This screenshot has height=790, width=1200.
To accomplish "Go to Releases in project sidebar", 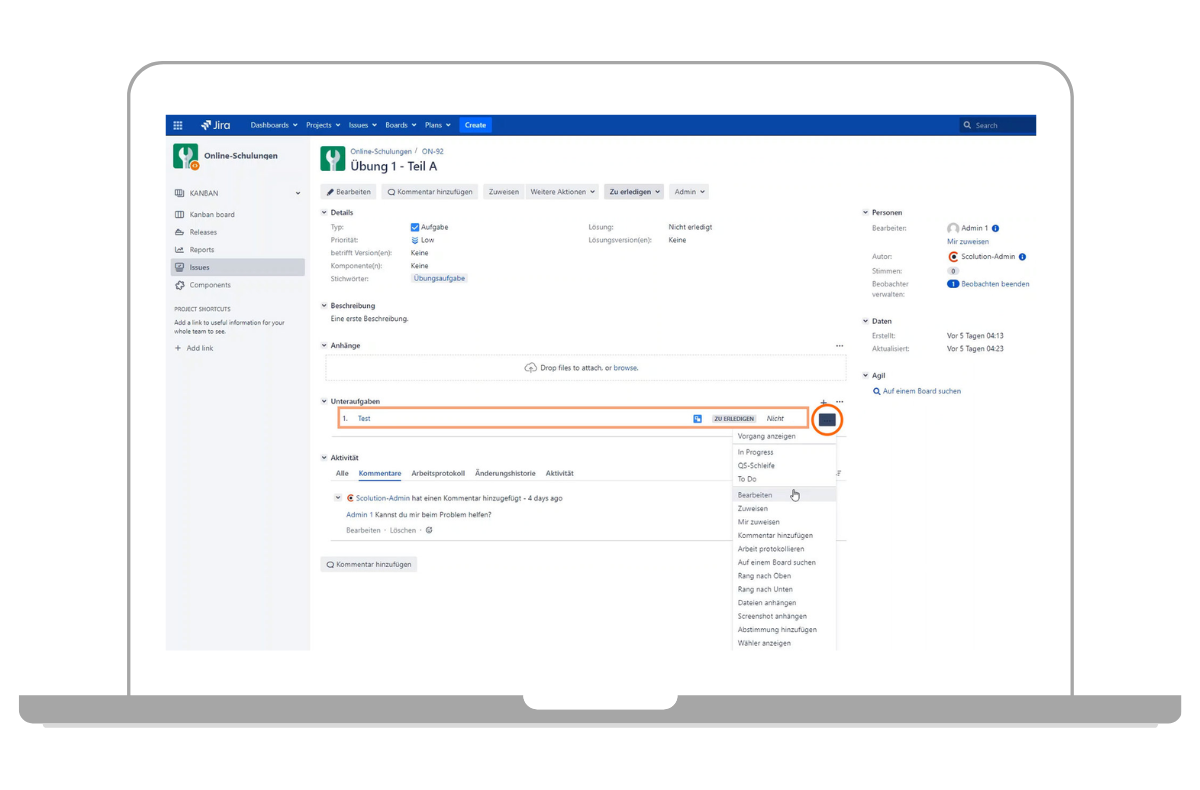I will click(203, 232).
